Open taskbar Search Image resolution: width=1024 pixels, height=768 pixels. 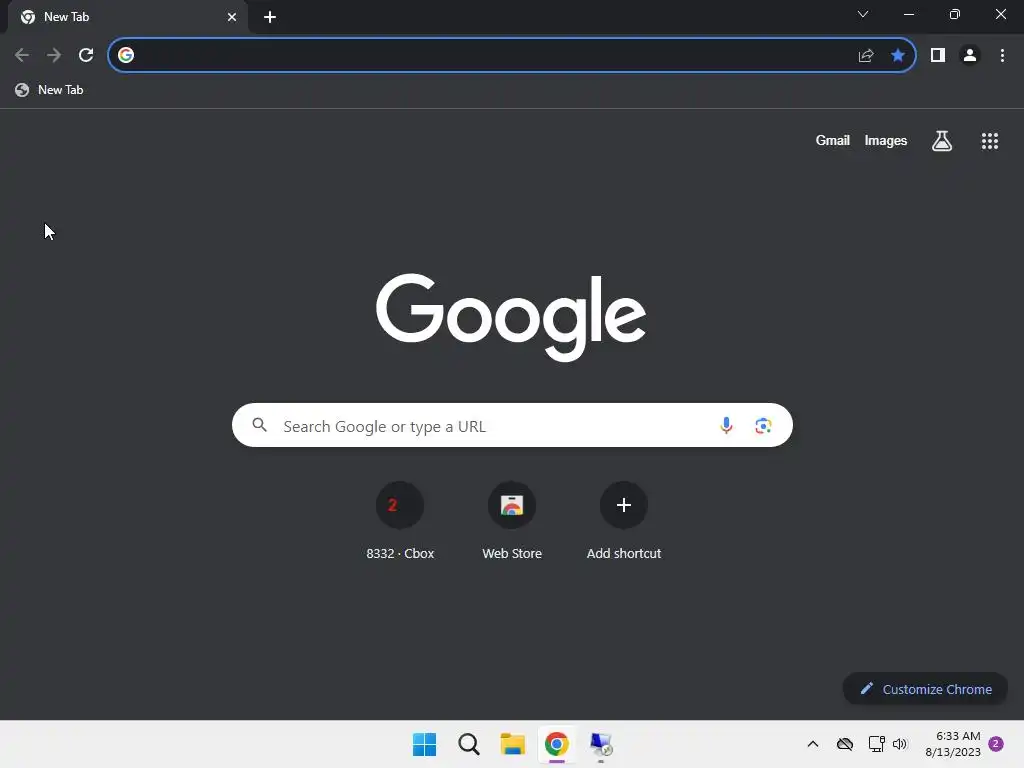(469, 744)
